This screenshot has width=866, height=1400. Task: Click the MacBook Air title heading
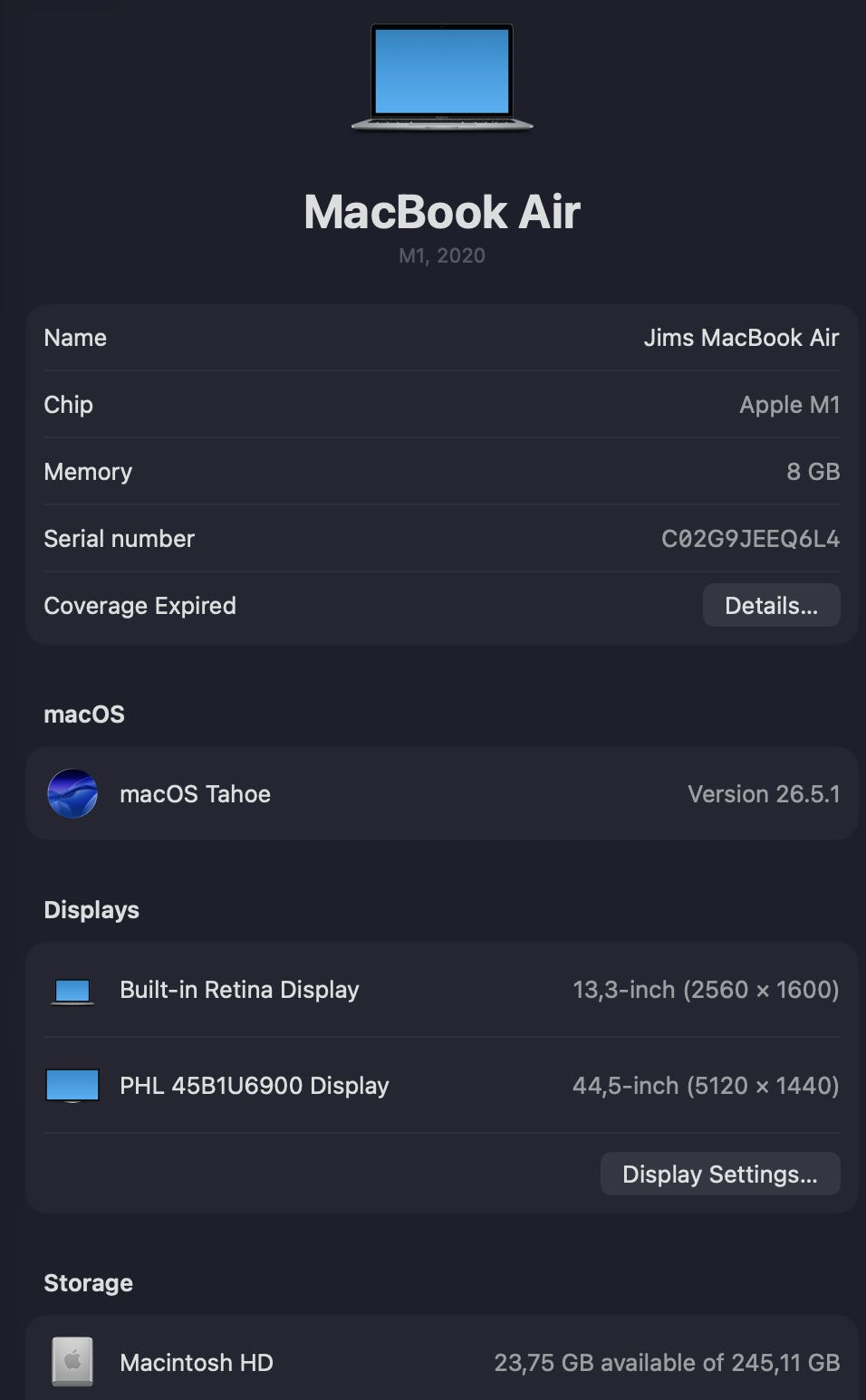[442, 212]
